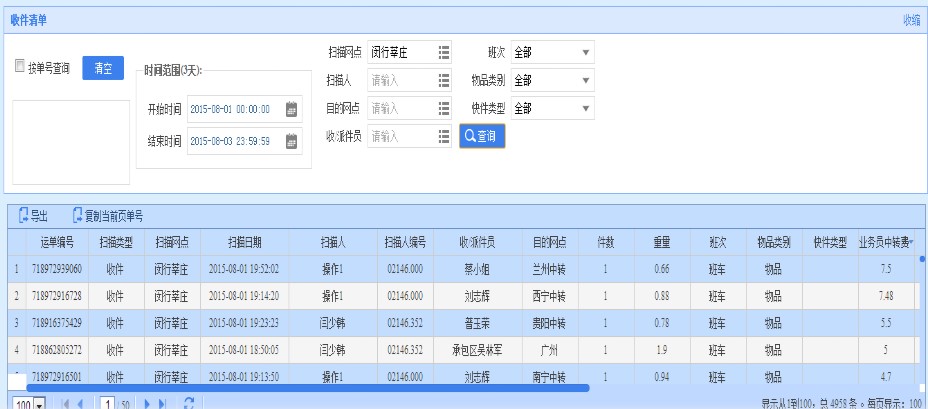This screenshot has height=409, width=928.
Task: Select waybill 718972916728 cell
Action: click(x=57, y=296)
